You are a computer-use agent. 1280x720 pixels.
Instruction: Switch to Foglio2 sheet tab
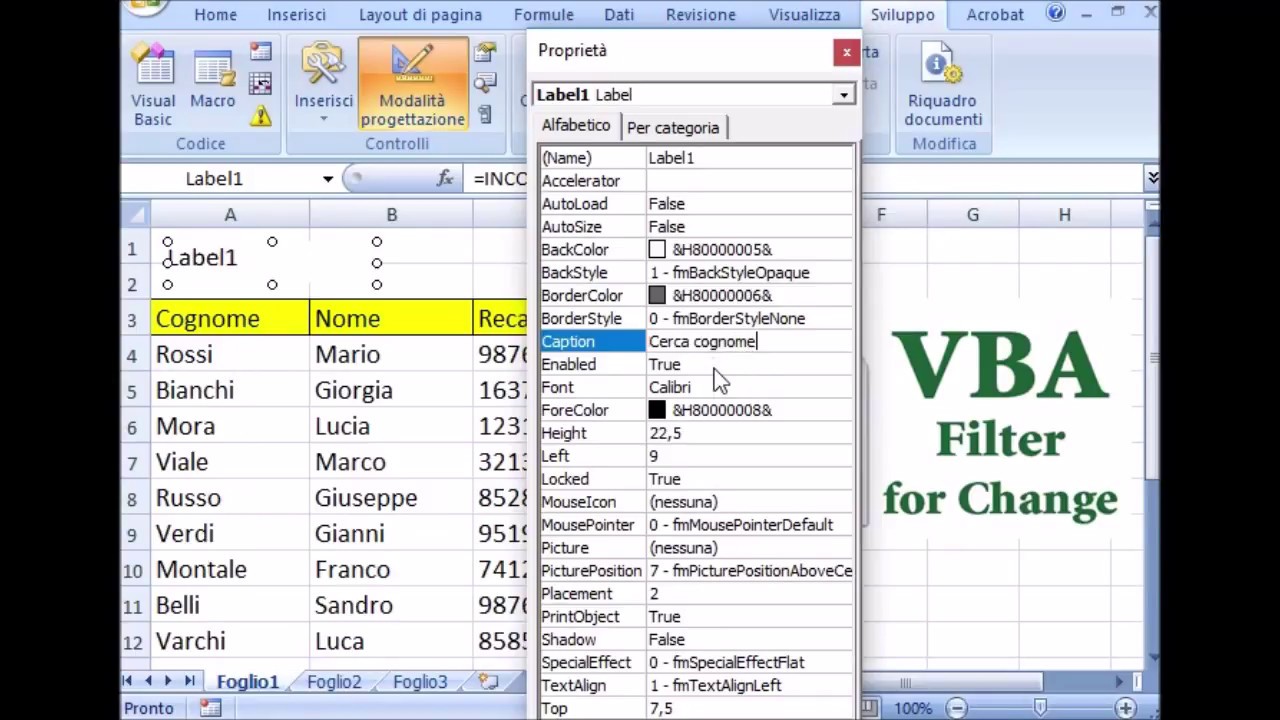coord(334,682)
